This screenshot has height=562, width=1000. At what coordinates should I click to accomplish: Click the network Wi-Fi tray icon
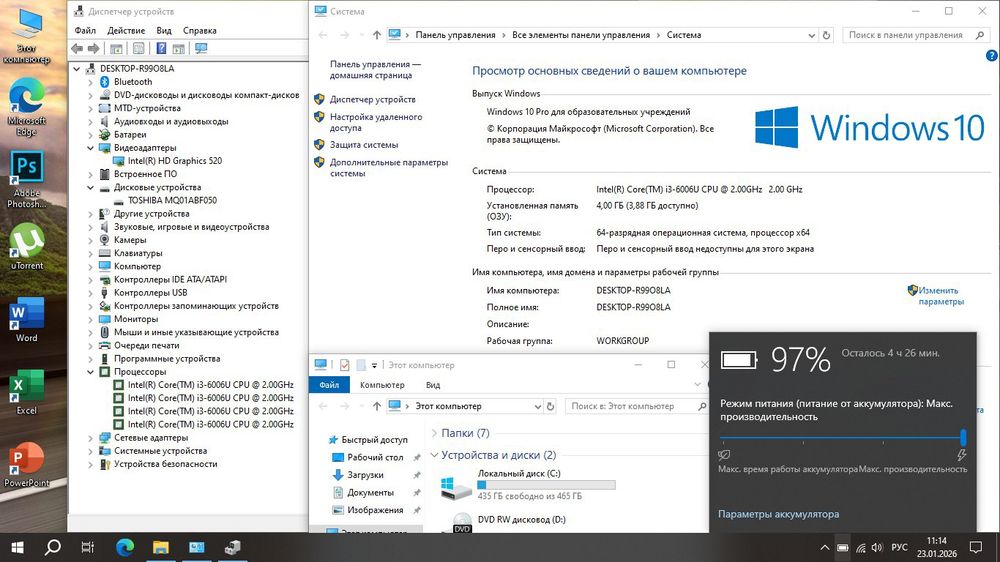pyautogui.click(x=861, y=548)
